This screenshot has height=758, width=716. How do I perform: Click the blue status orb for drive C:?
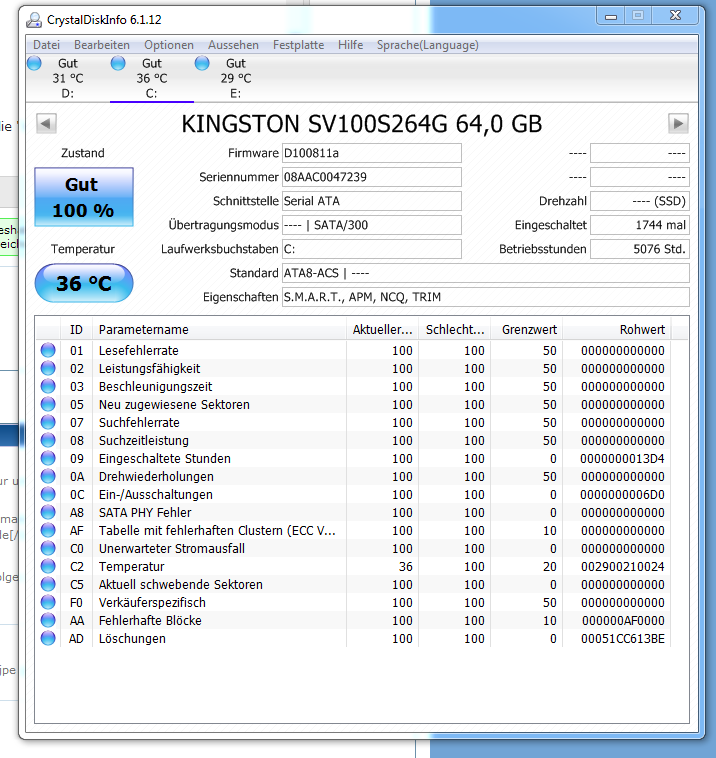[118, 63]
